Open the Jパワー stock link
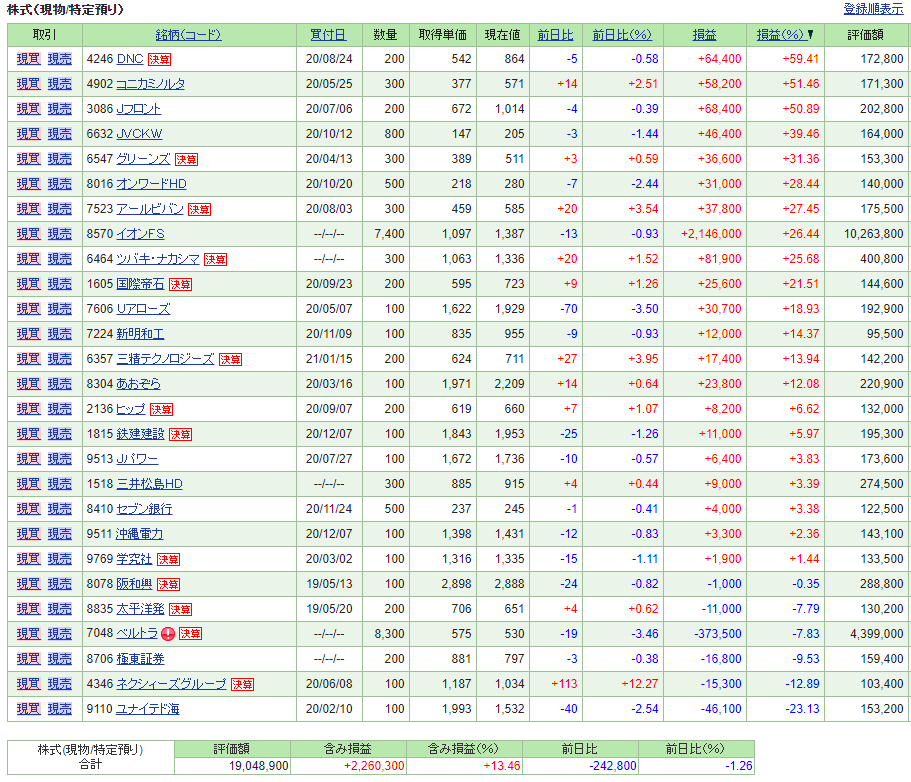The height and width of the screenshot is (782, 911). pos(137,458)
